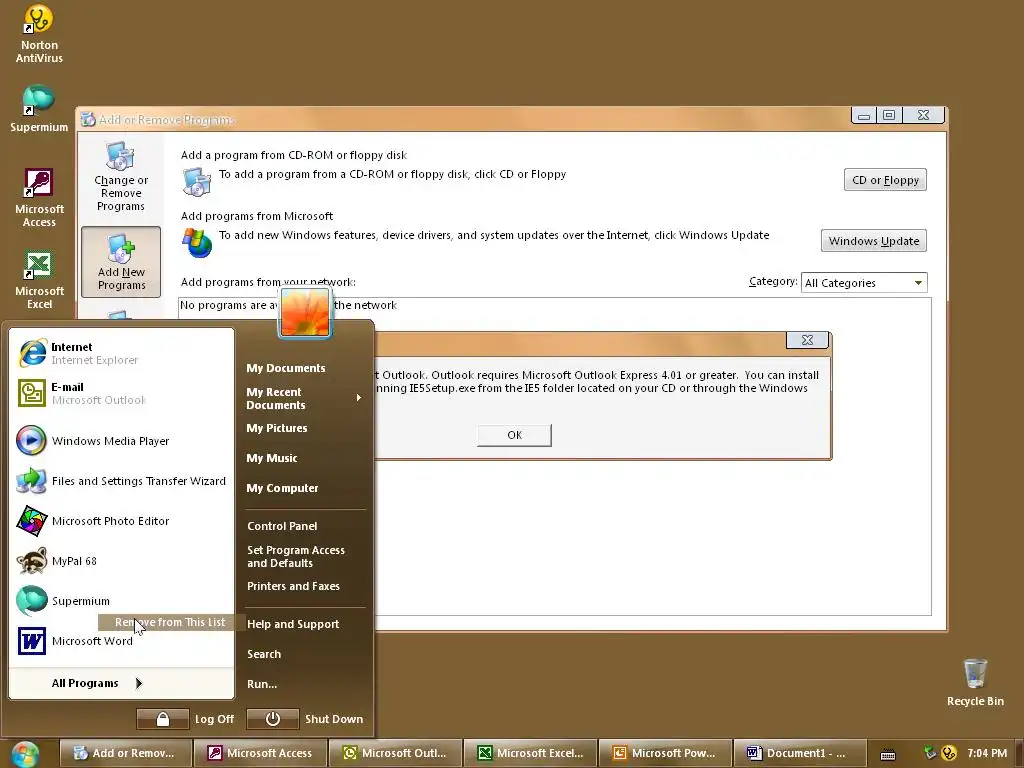Click the CD or Floppy button
Image resolution: width=1024 pixels, height=768 pixels.
point(885,180)
